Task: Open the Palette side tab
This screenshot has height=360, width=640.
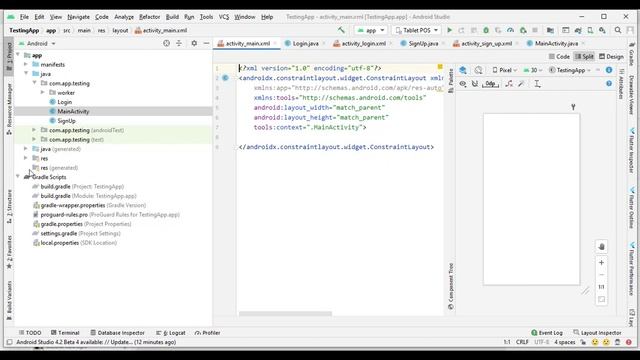Action: 451,81
